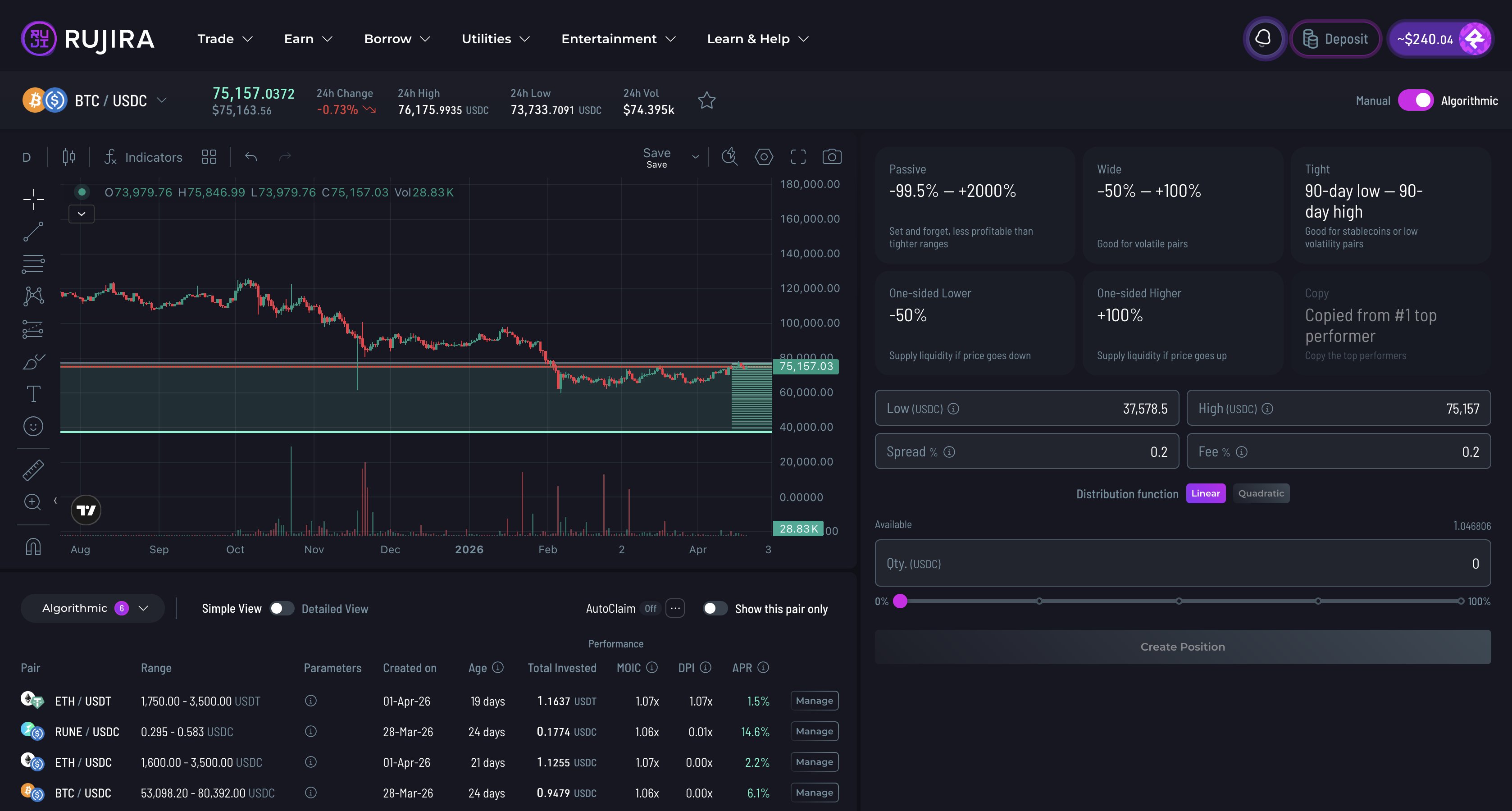Image resolution: width=1512 pixels, height=811 pixels.
Task: Show info for ETH / USDT parameters
Action: (311, 701)
